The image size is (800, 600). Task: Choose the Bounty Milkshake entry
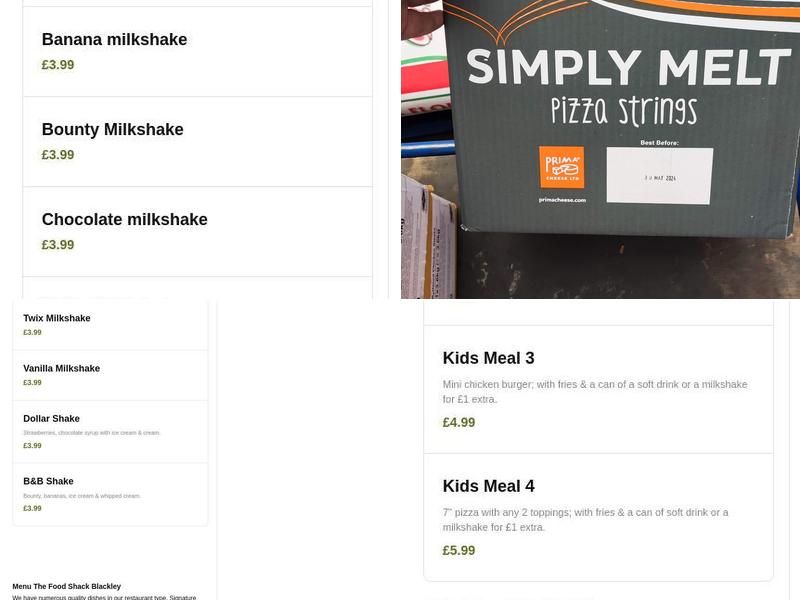tap(112, 129)
